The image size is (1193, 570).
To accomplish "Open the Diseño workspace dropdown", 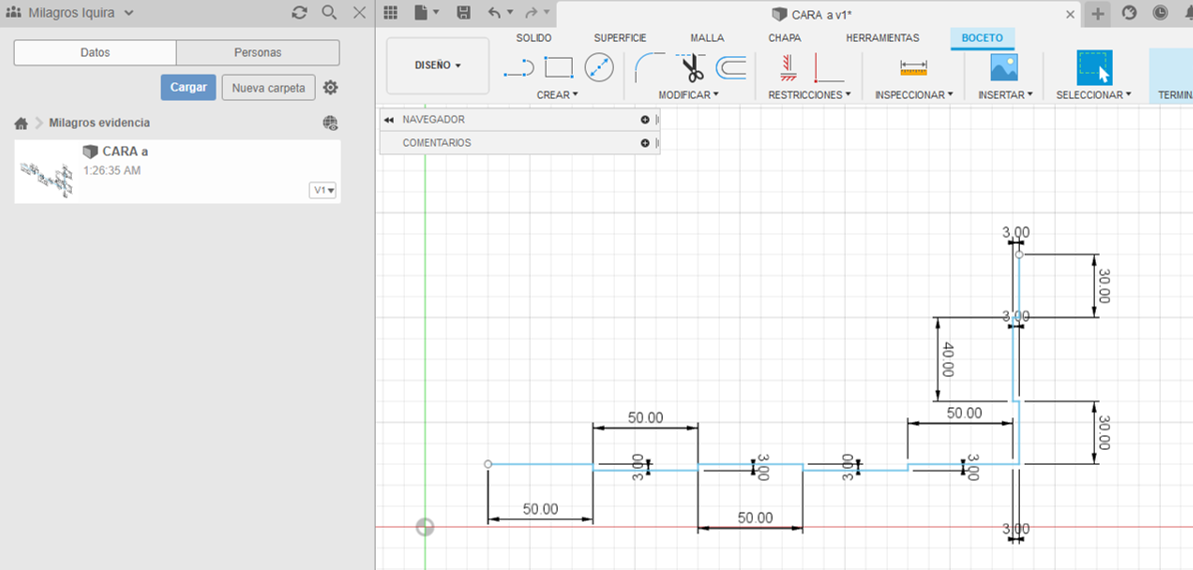I will coord(437,65).
